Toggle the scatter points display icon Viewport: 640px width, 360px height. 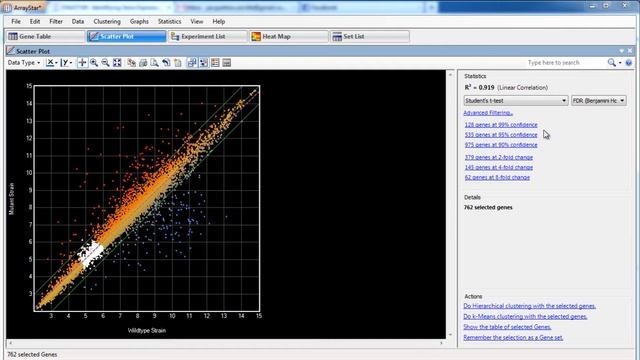204,62
